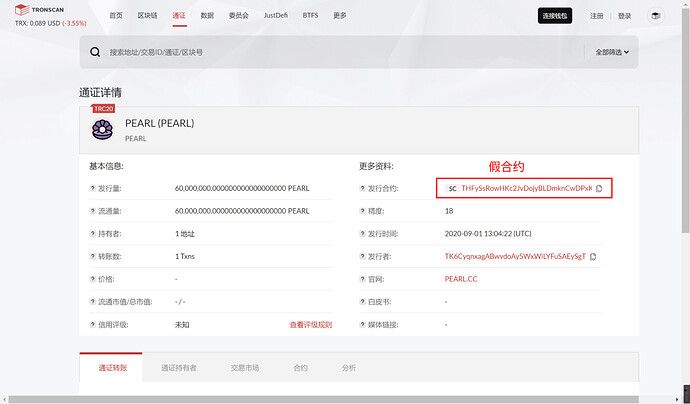Viewport: 690px width, 404px height.
Task: Click help icon next to 发行合约
Action: (363, 188)
